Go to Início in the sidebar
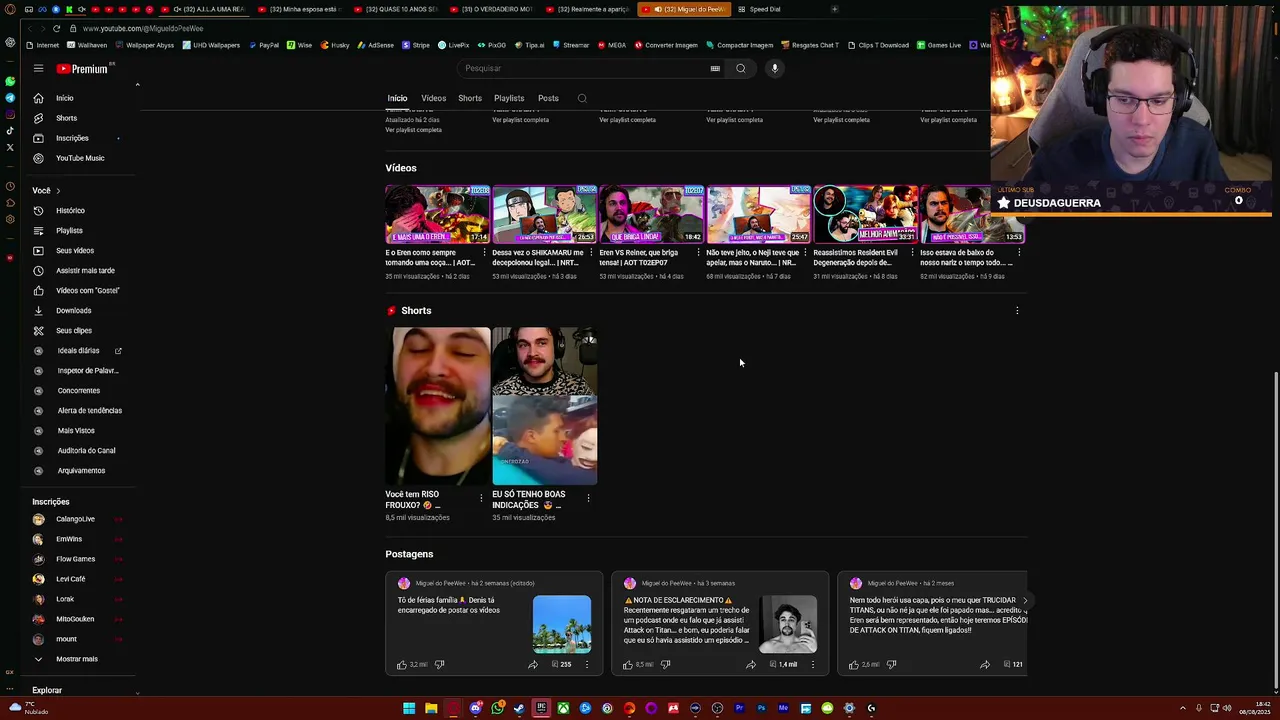The image size is (1280, 720). (x=65, y=98)
